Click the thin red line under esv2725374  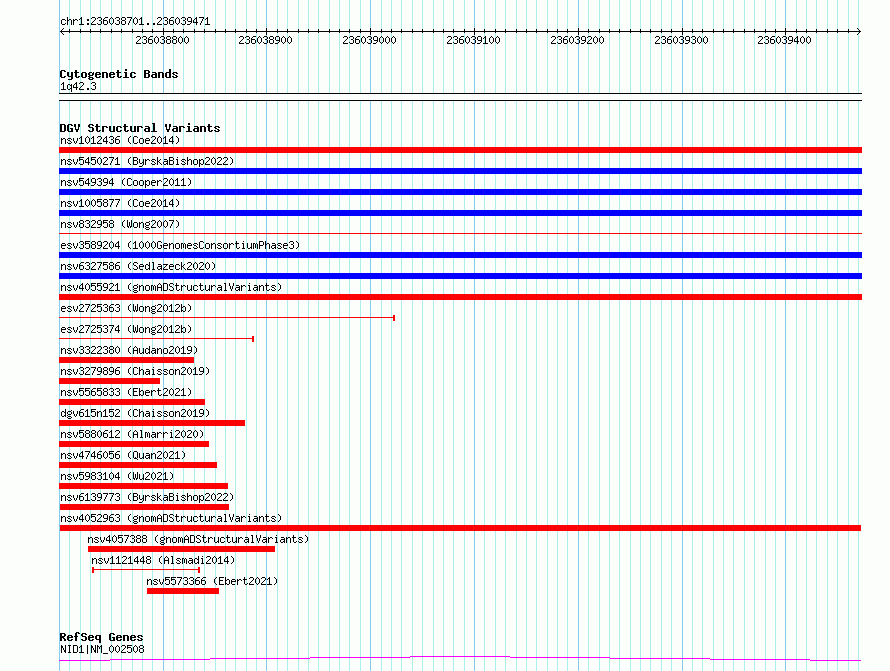[157, 339]
